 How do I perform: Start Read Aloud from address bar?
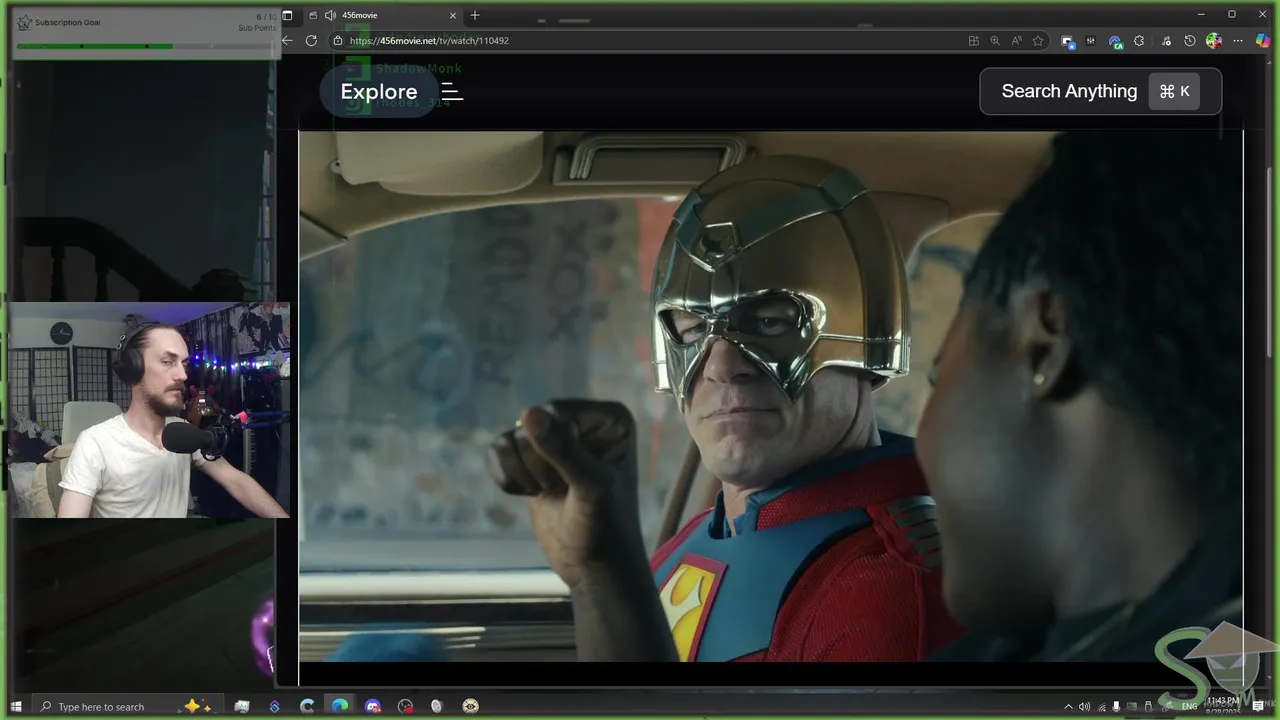(1016, 41)
